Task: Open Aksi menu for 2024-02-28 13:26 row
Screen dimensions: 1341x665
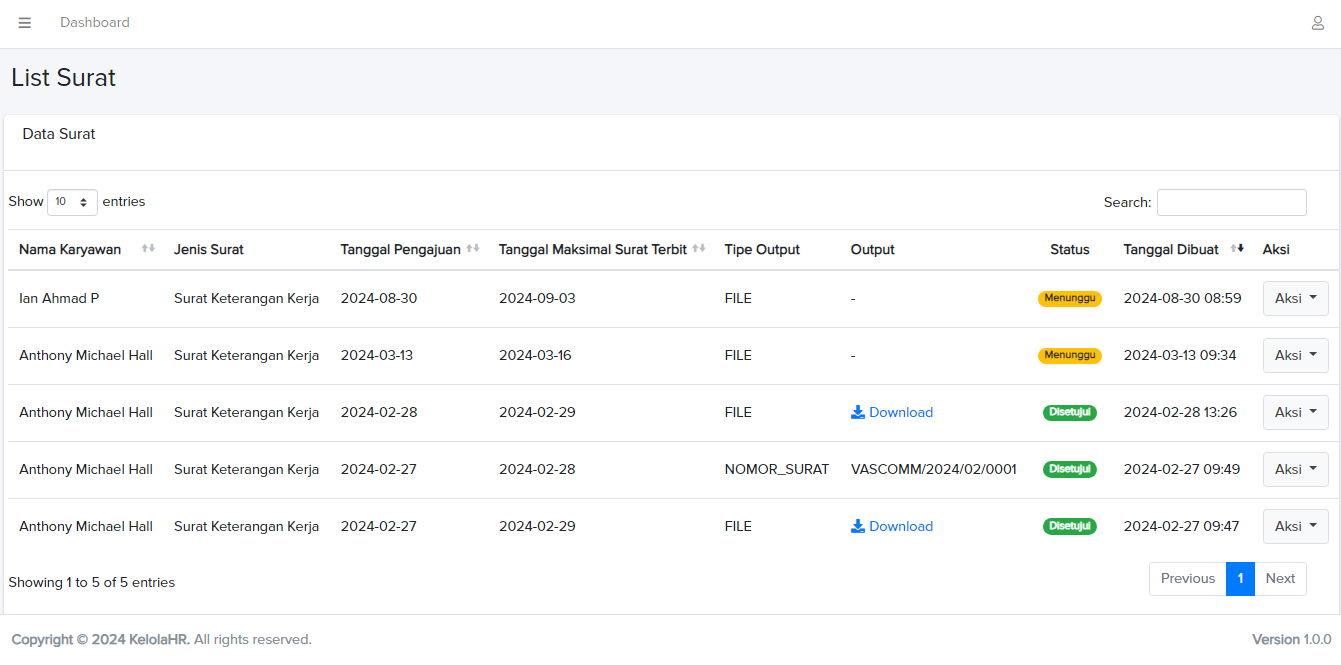Action: tap(1295, 412)
